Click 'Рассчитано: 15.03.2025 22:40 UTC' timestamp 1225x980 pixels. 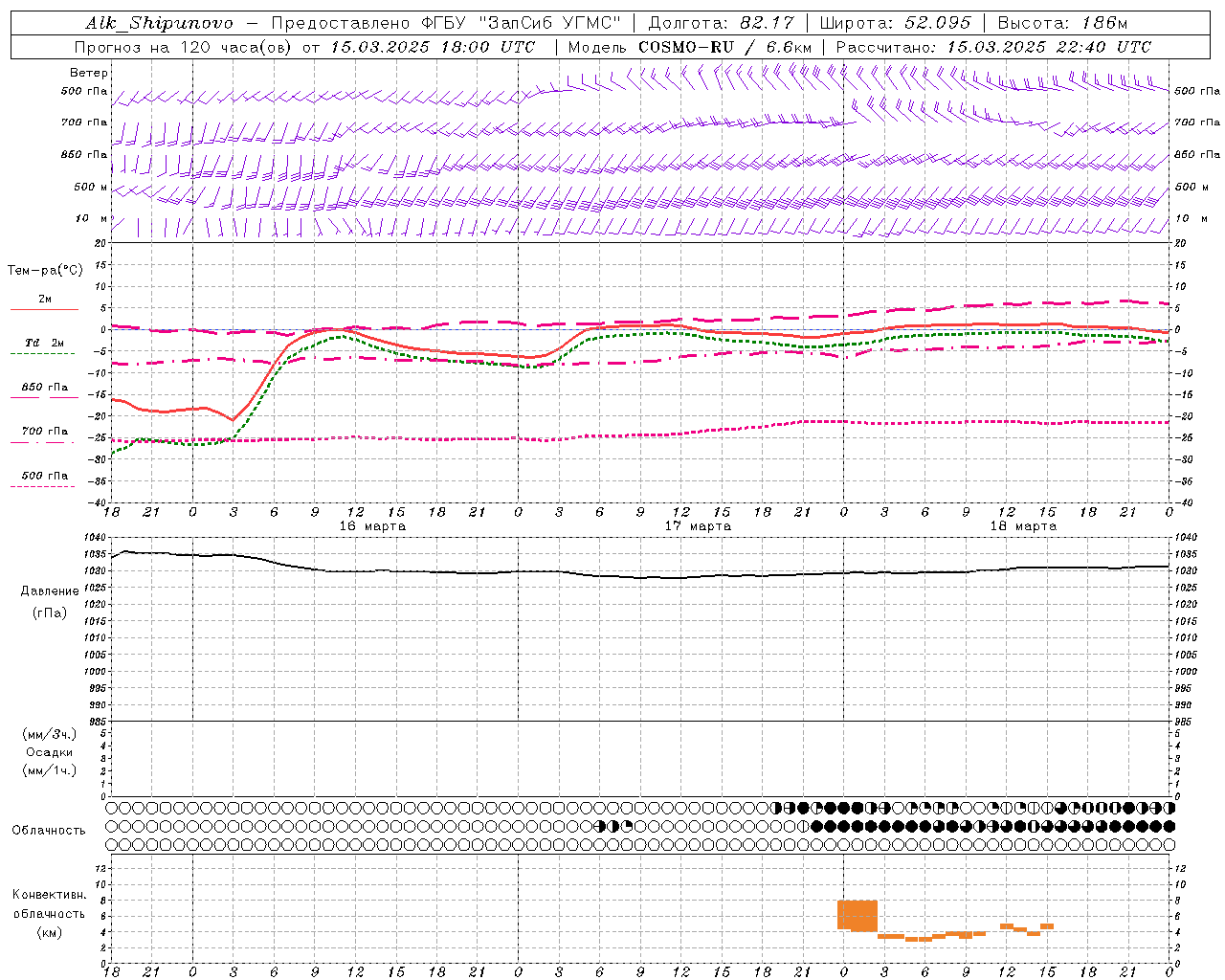click(x=993, y=47)
